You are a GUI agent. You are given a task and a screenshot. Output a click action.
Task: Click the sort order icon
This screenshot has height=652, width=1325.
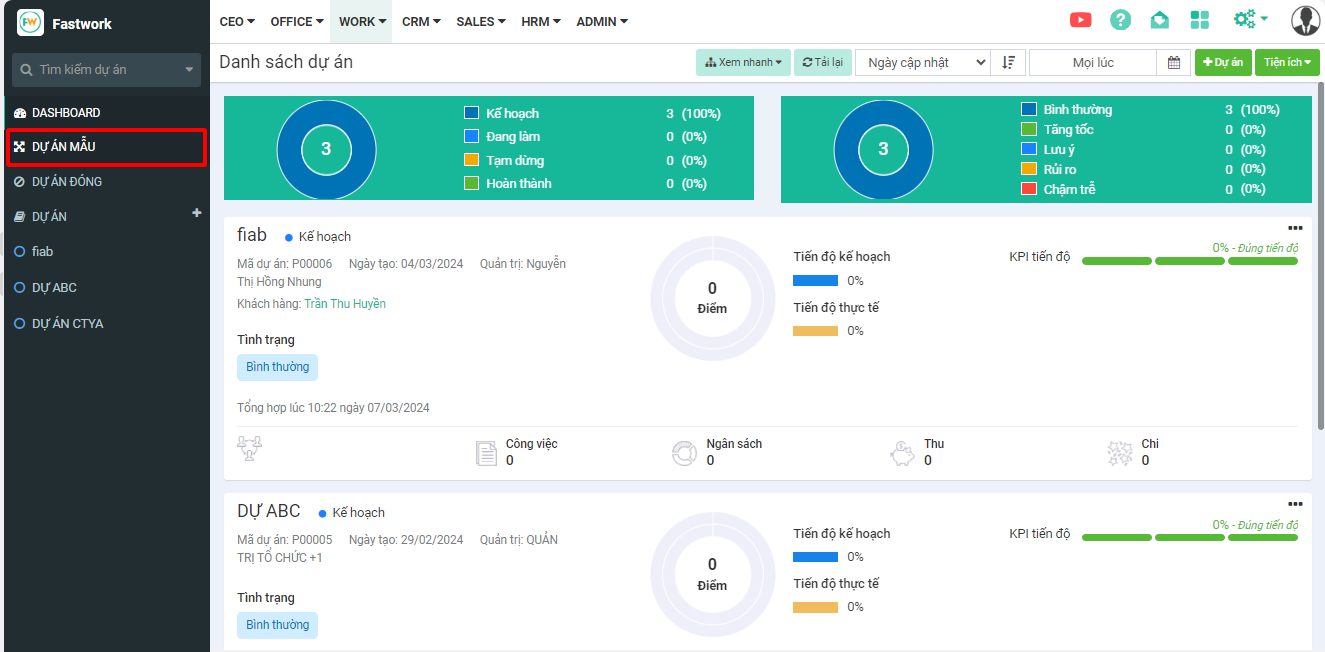(x=1008, y=62)
